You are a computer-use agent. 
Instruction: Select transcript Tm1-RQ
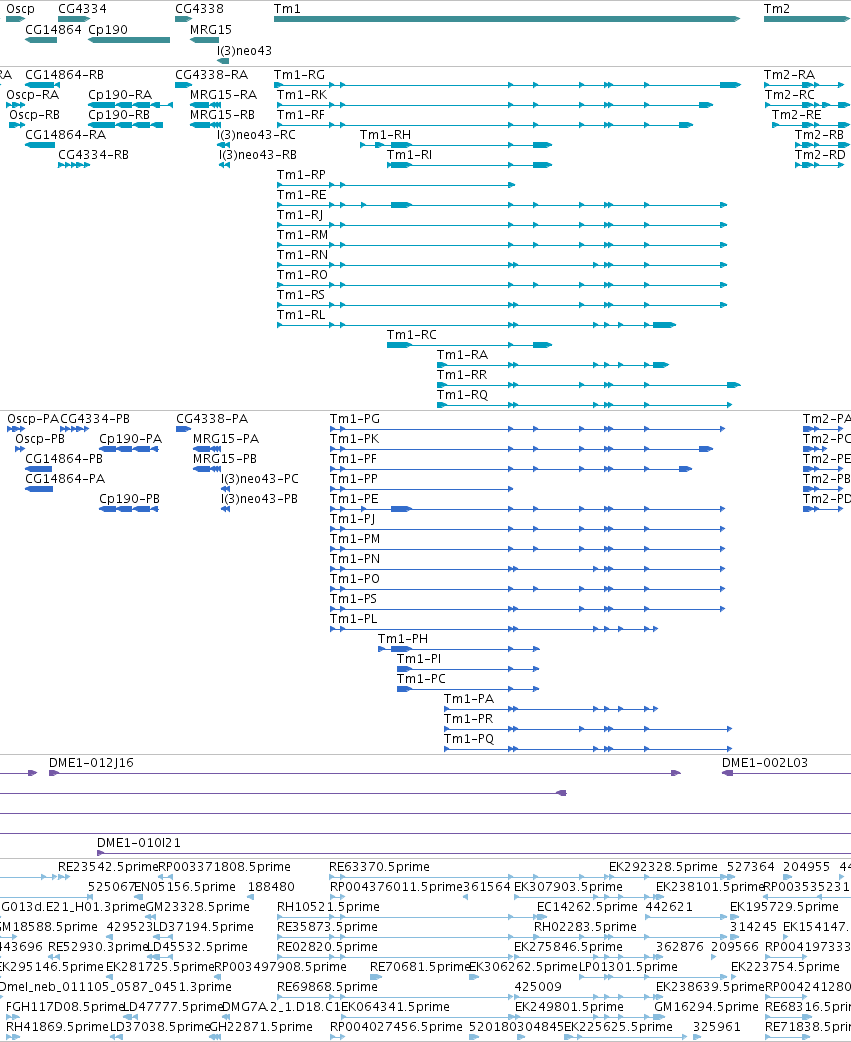coord(585,405)
